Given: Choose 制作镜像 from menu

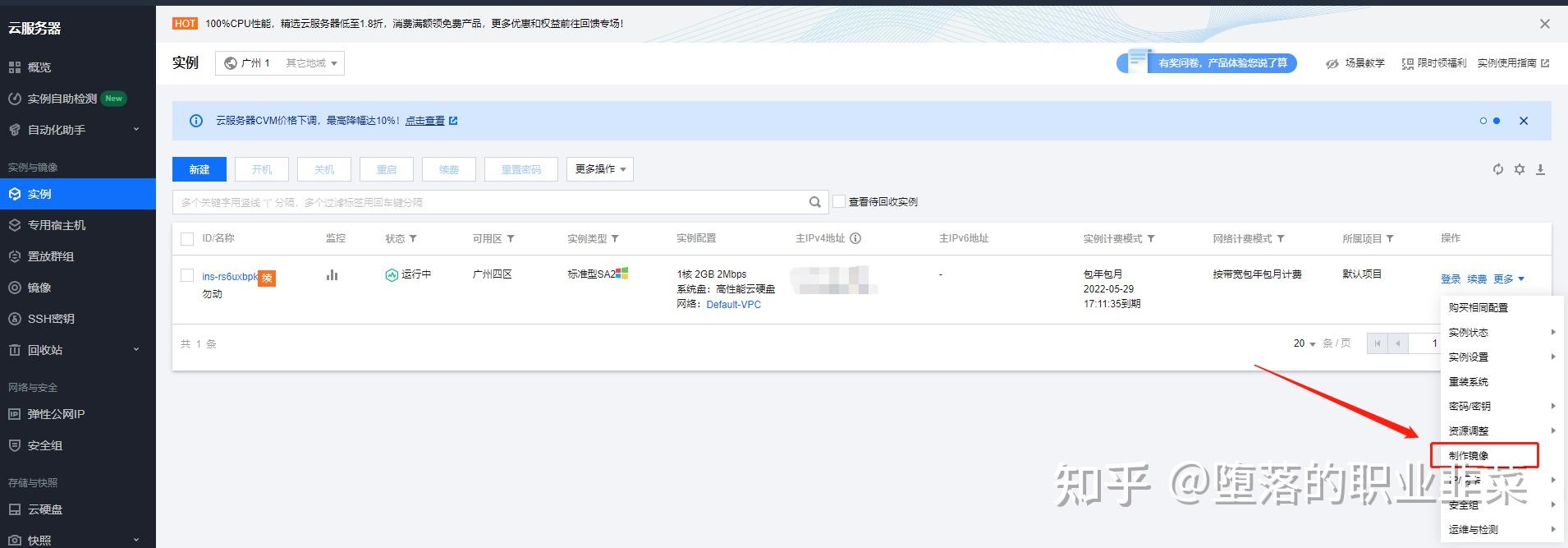Looking at the screenshot, I should pos(1502,456).
